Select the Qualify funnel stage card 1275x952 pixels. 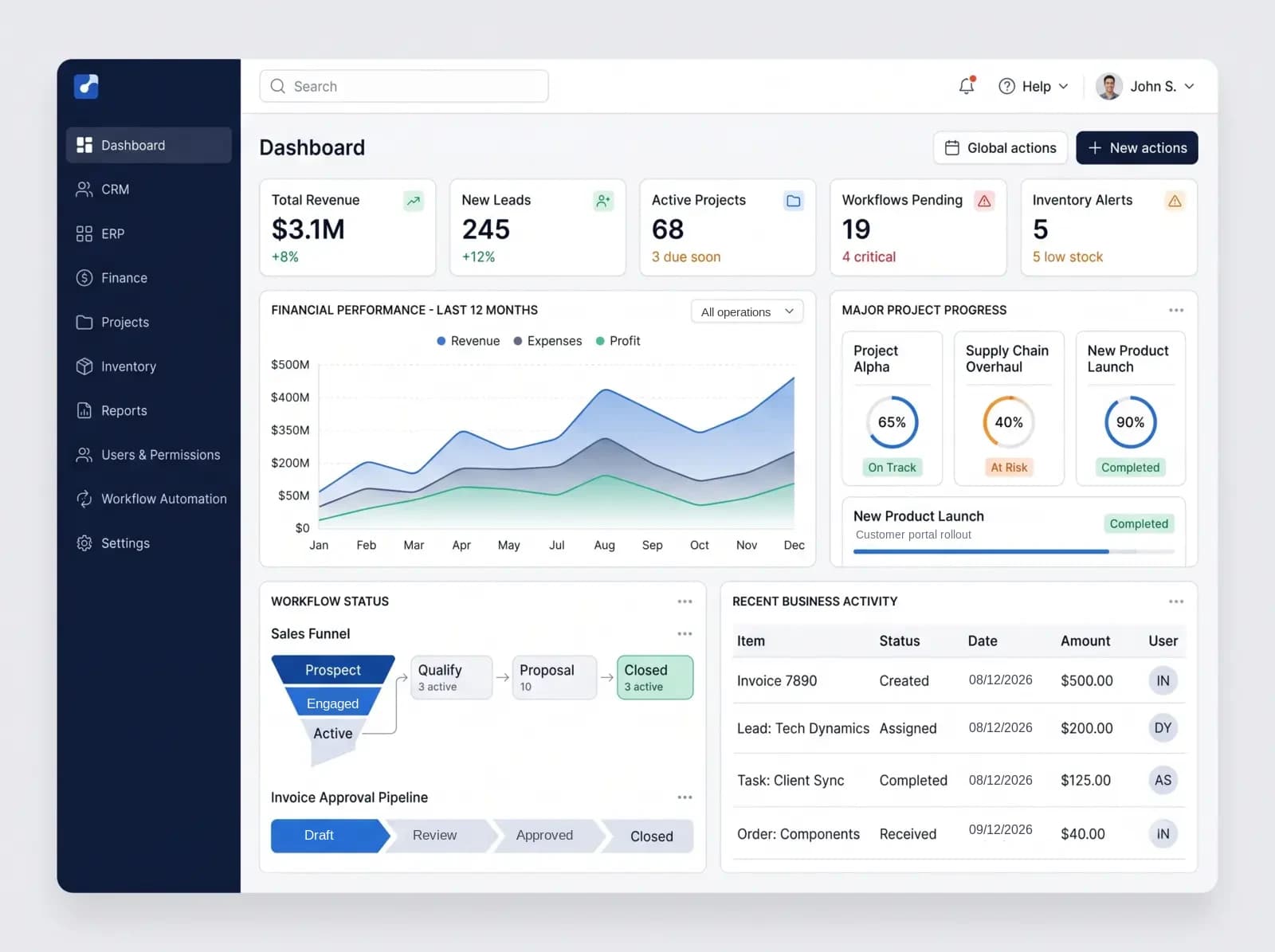(452, 677)
